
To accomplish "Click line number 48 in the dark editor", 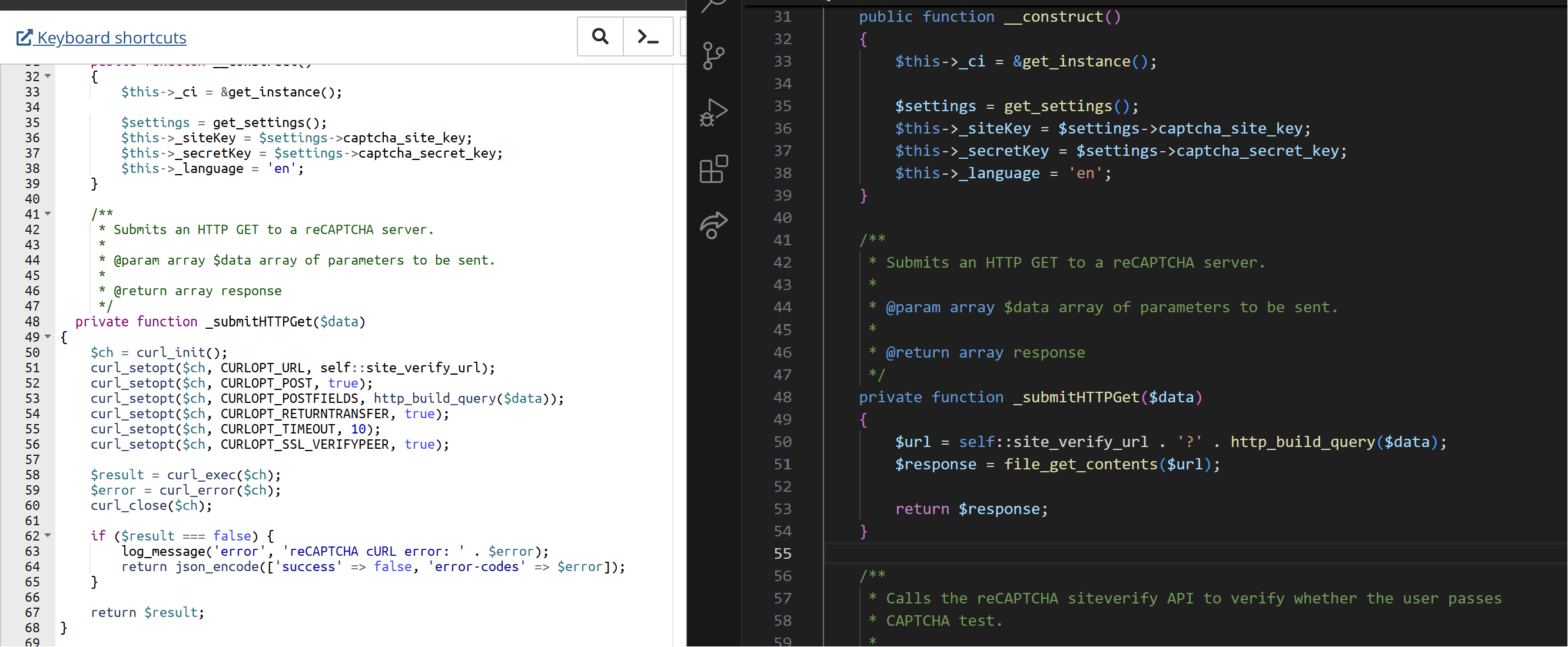I will point(783,397).
